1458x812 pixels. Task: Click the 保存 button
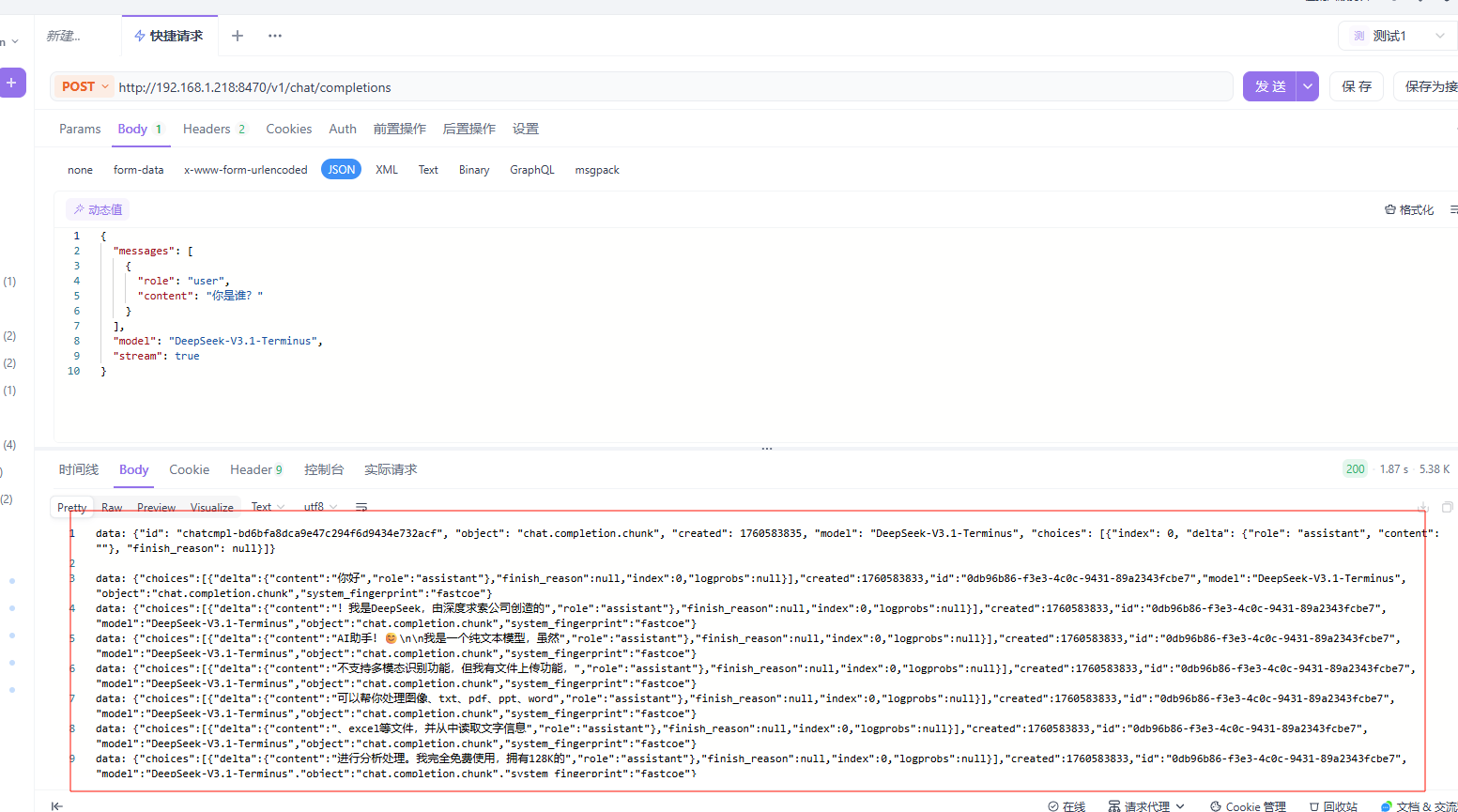(x=1356, y=86)
